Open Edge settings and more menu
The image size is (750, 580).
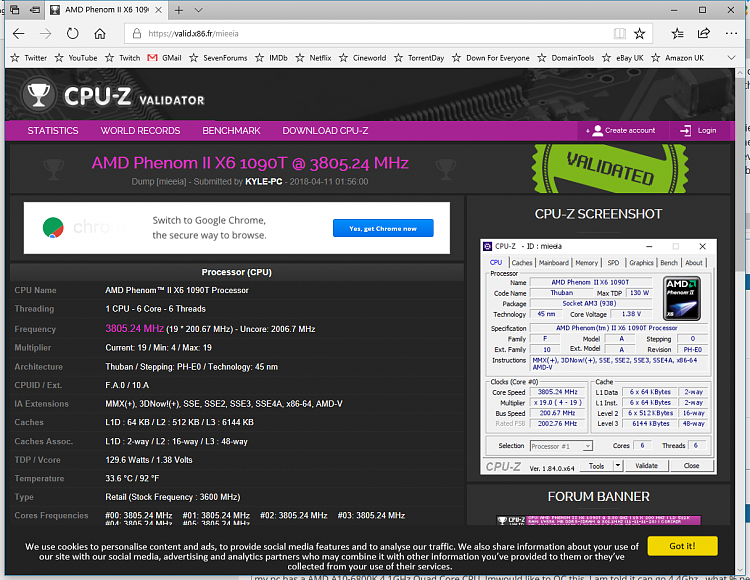point(731,33)
